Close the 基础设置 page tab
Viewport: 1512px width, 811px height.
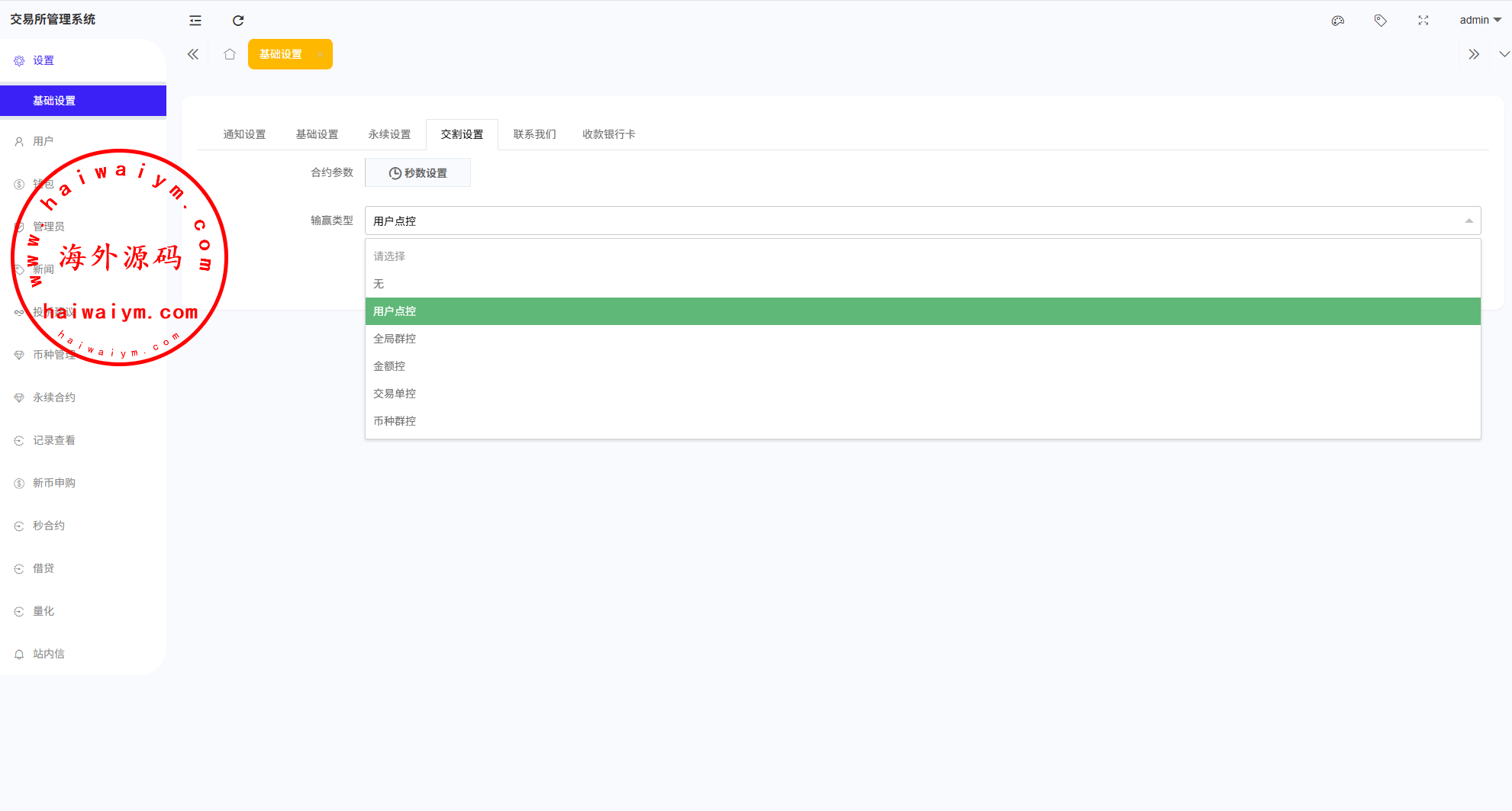tap(320, 55)
